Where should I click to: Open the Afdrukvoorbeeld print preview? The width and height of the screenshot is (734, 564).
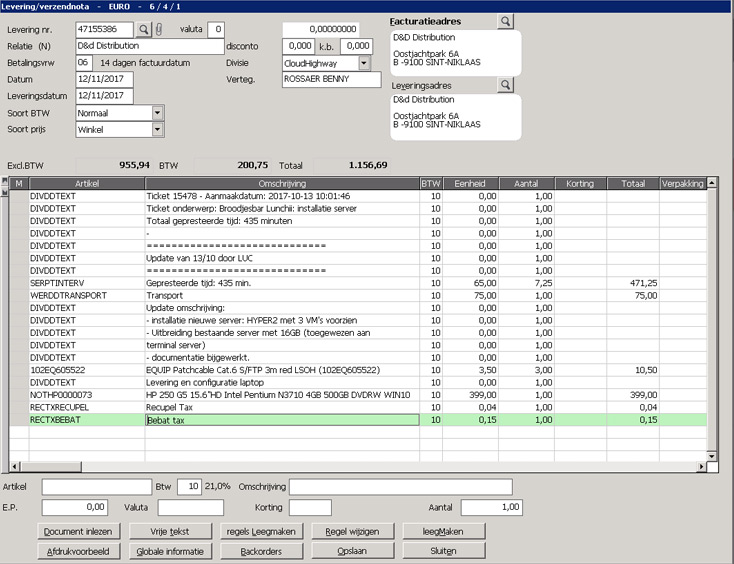pyautogui.click(x=79, y=551)
